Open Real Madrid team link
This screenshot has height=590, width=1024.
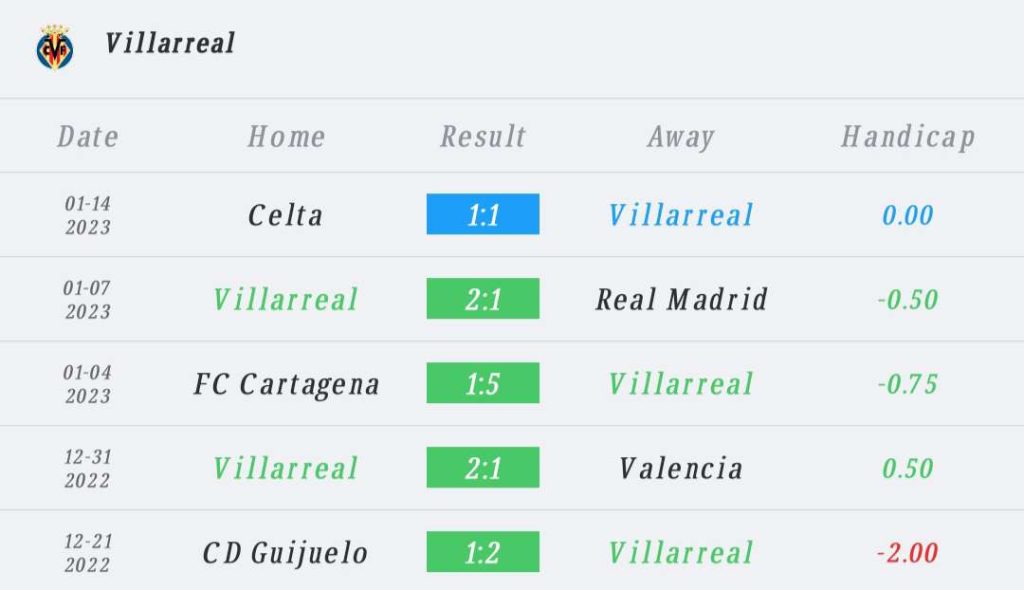pyautogui.click(x=681, y=299)
